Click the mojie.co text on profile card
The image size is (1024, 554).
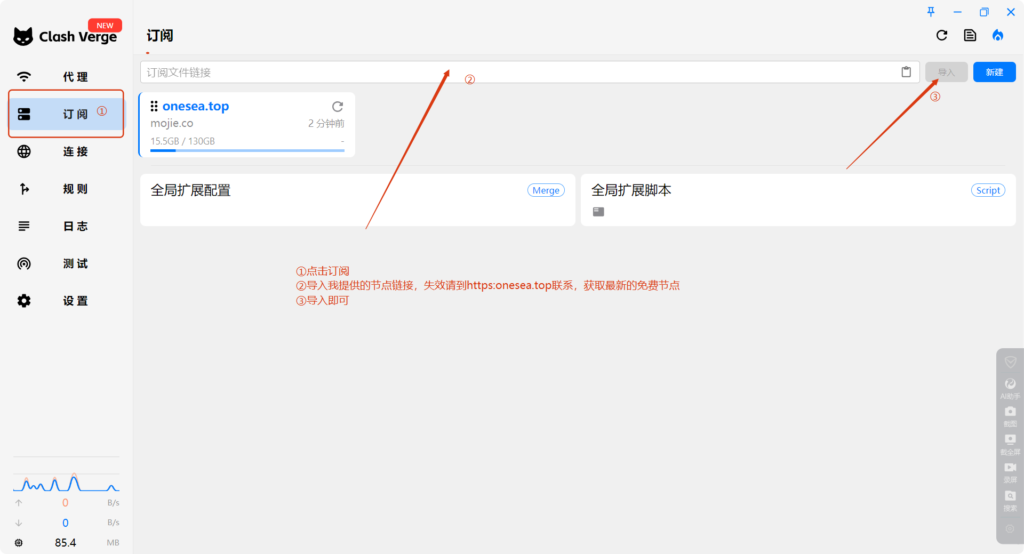172,123
